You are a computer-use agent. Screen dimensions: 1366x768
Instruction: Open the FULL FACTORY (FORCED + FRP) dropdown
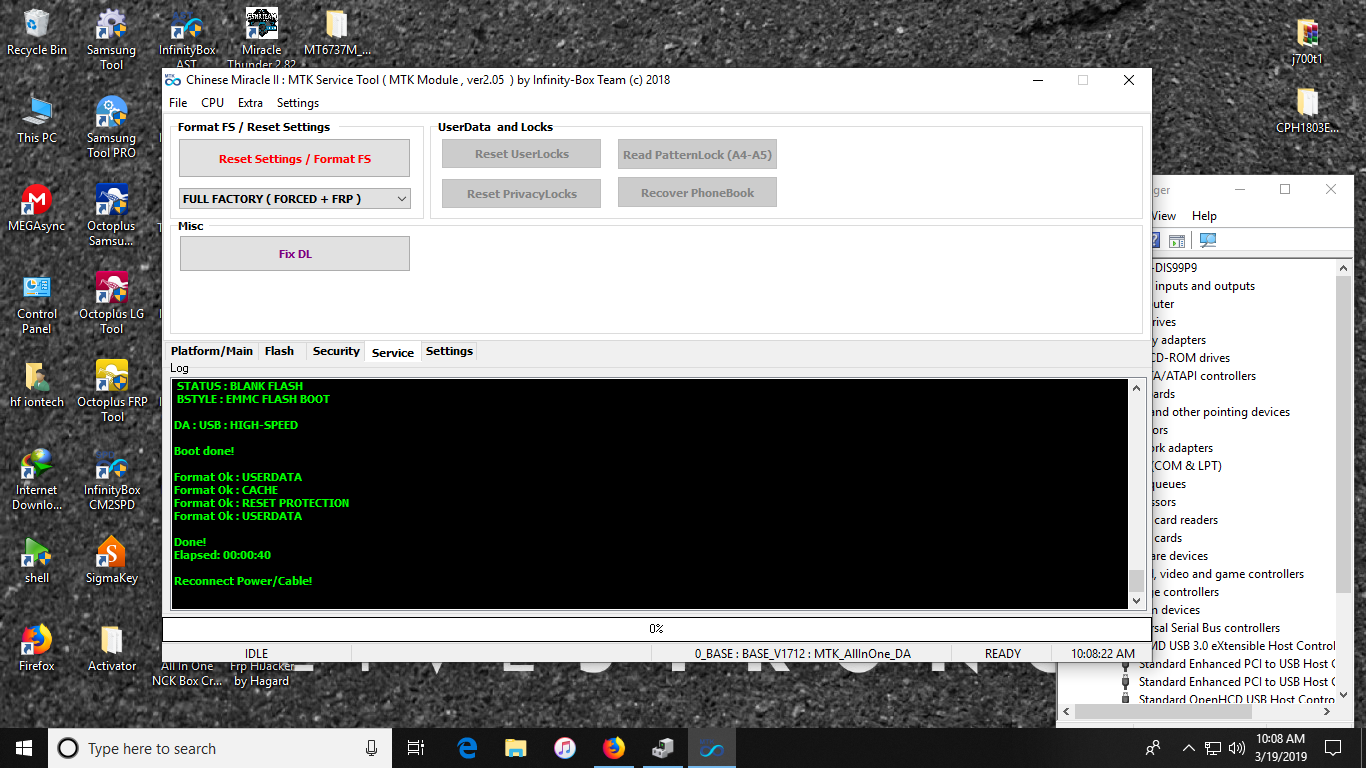[x=295, y=199]
